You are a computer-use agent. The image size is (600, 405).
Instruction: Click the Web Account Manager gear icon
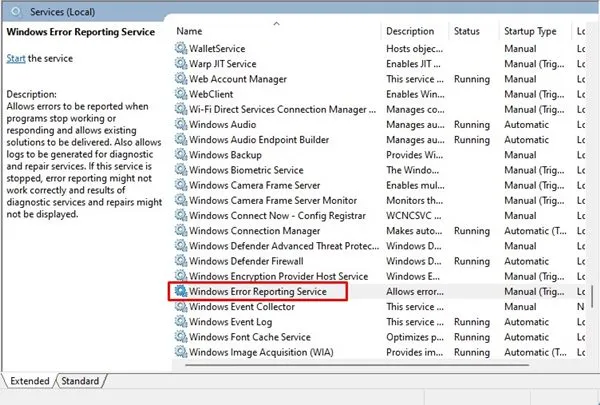(181, 79)
